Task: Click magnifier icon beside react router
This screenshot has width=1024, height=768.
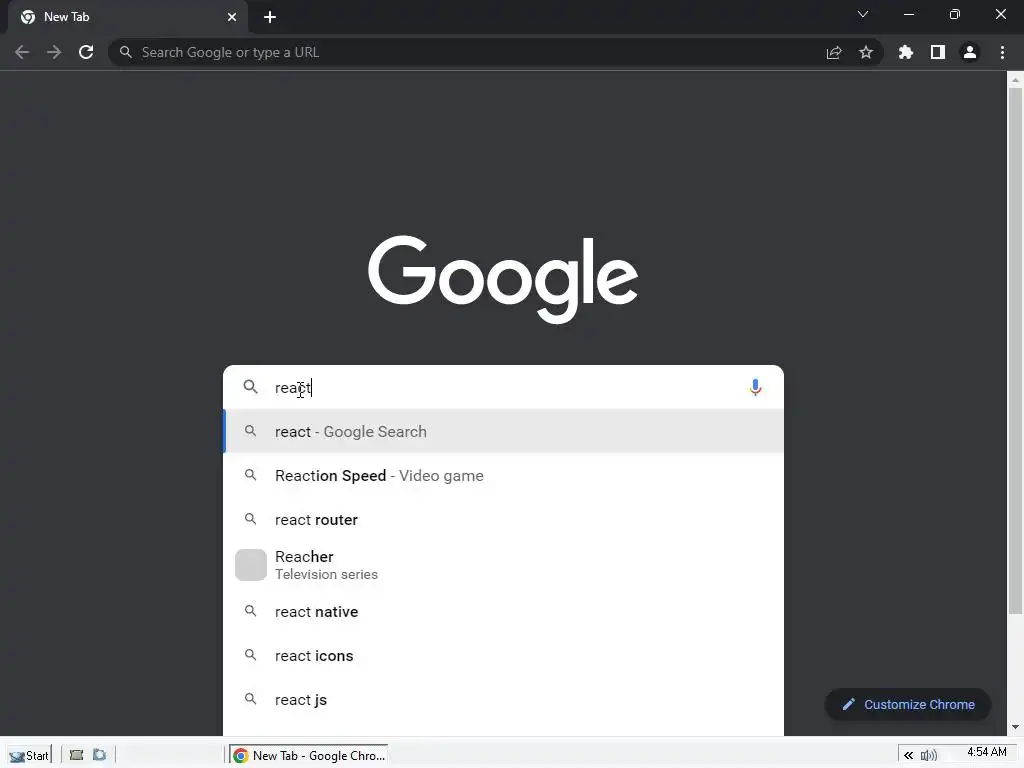Action: pyautogui.click(x=250, y=519)
